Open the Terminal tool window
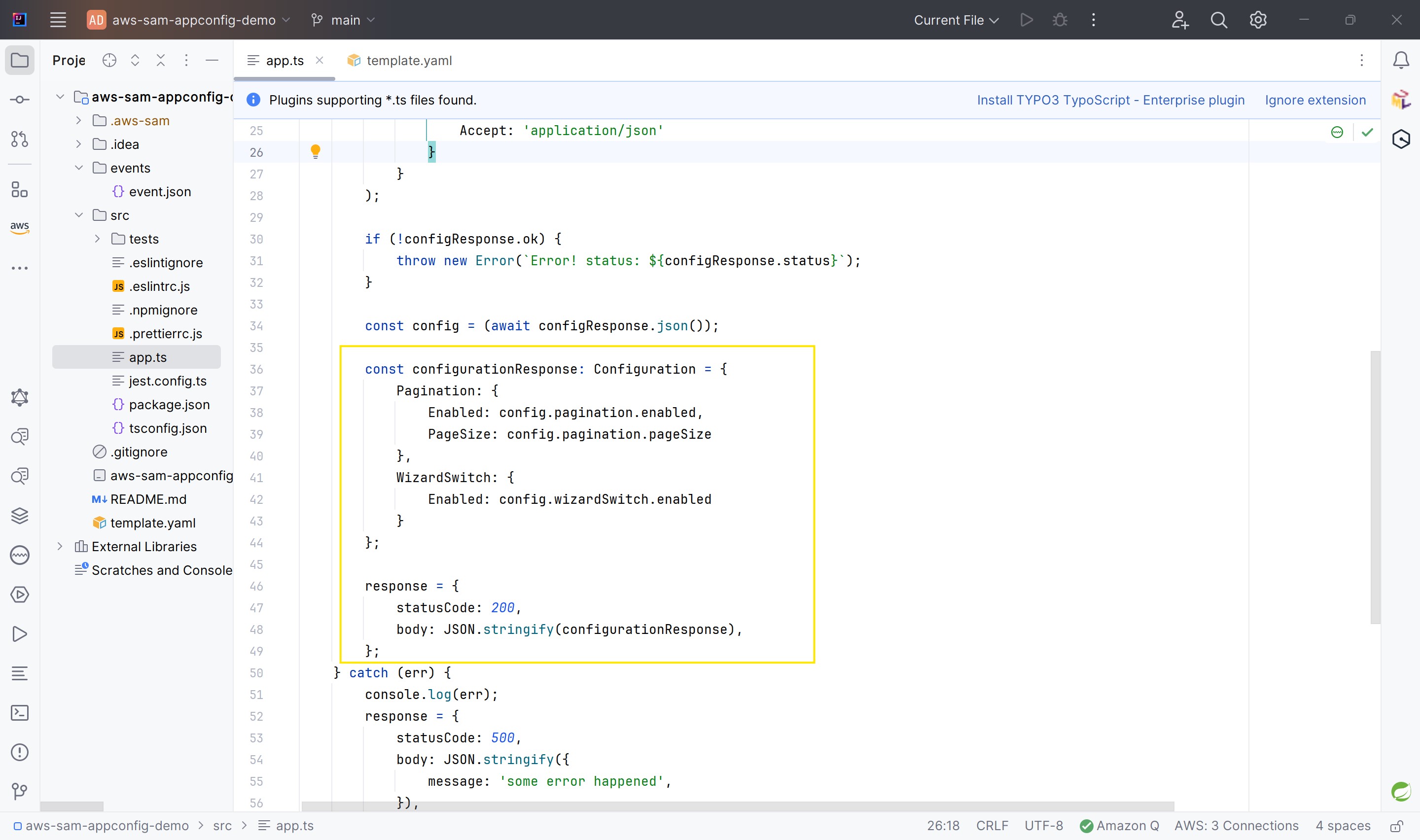1420x840 pixels. coord(20,713)
